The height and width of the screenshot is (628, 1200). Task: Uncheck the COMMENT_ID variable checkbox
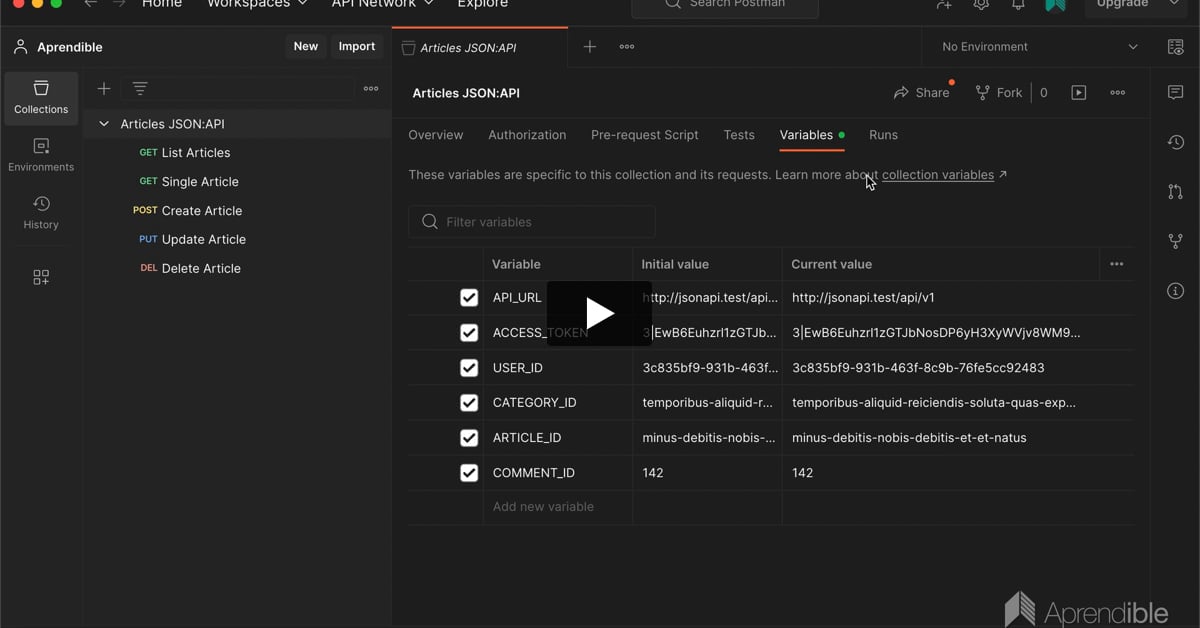pos(469,473)
